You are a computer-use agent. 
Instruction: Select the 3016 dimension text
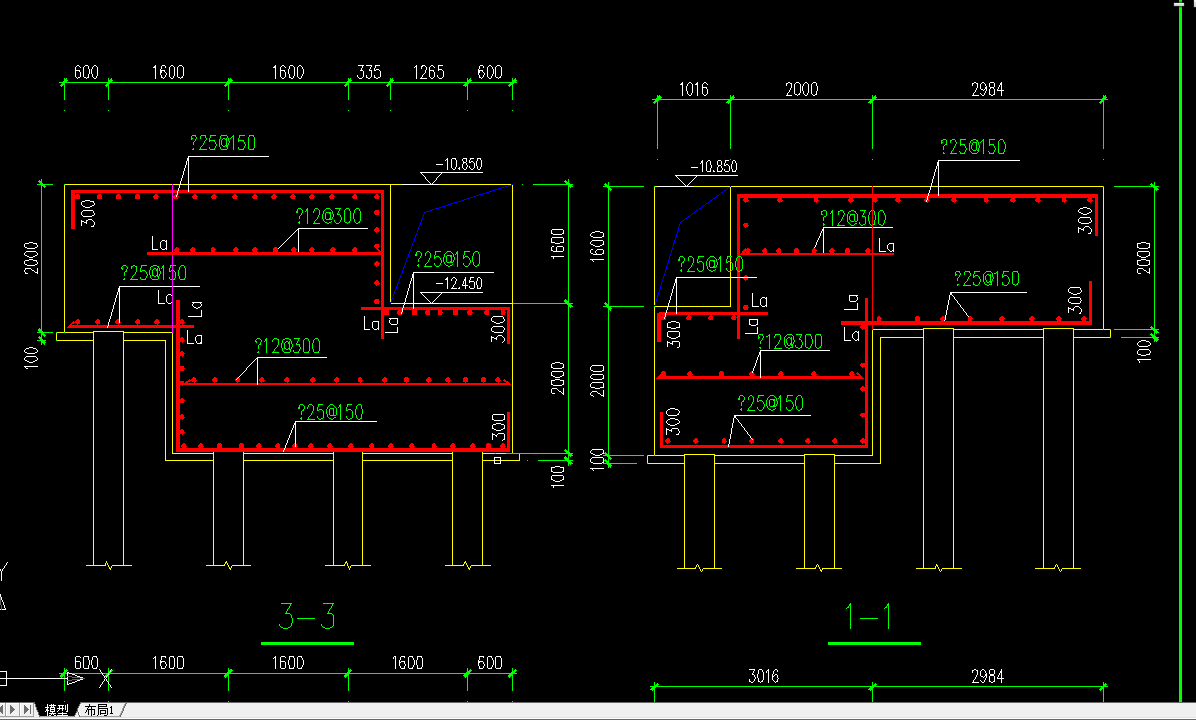point(764,676)
